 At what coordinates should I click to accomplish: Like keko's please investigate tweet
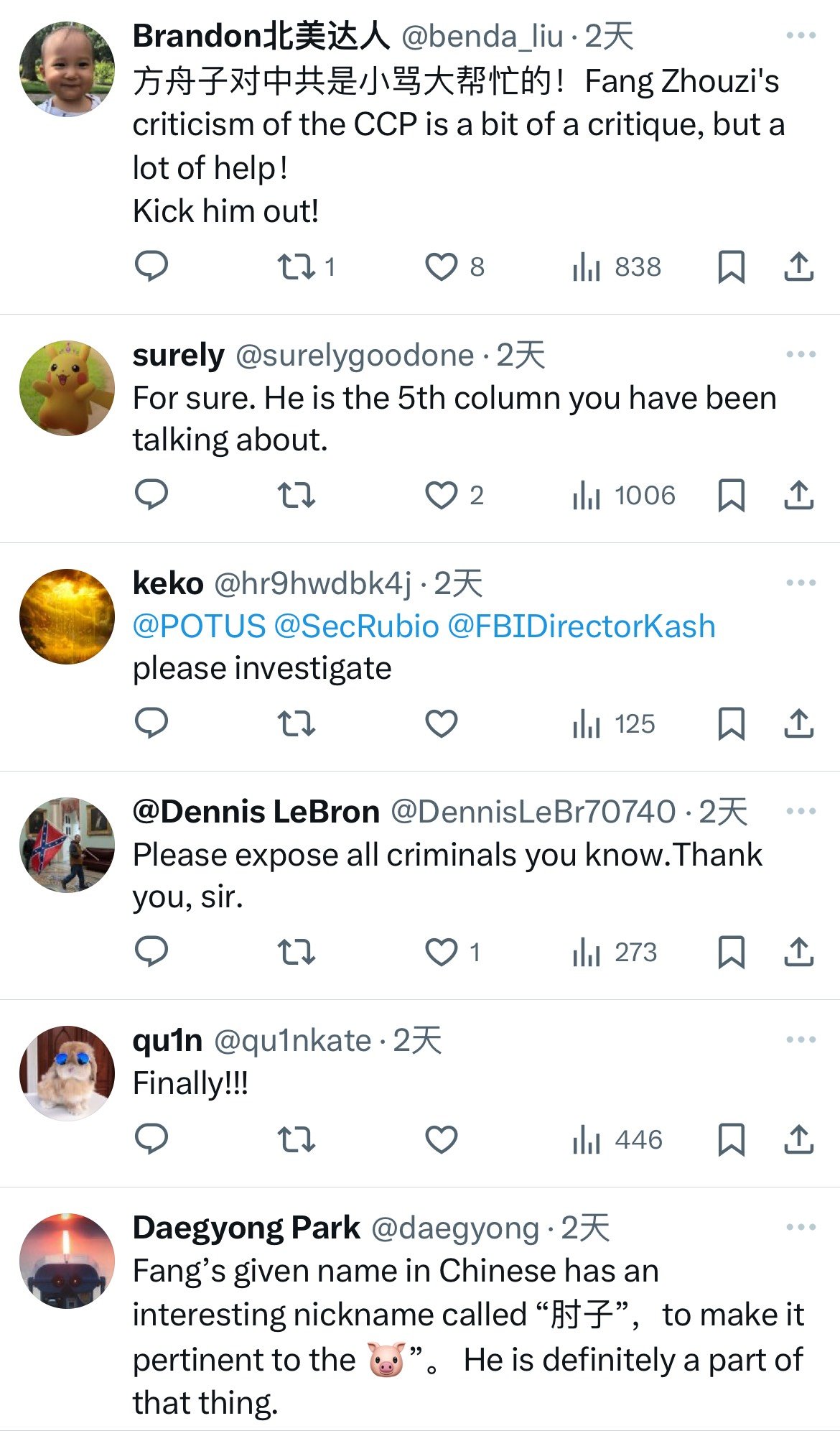[x=441, y=723]
